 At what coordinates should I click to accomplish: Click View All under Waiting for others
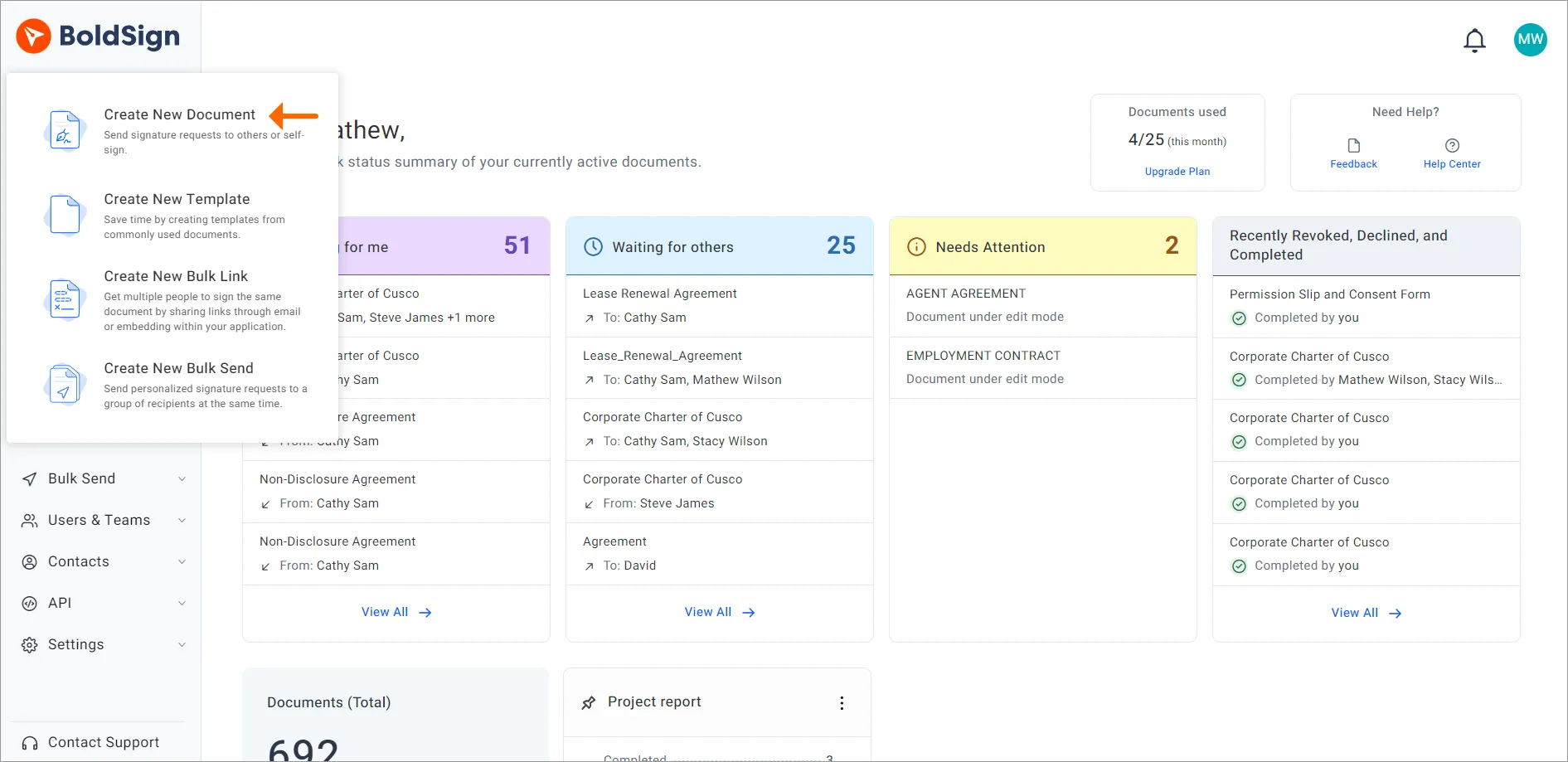pos(708,612)
